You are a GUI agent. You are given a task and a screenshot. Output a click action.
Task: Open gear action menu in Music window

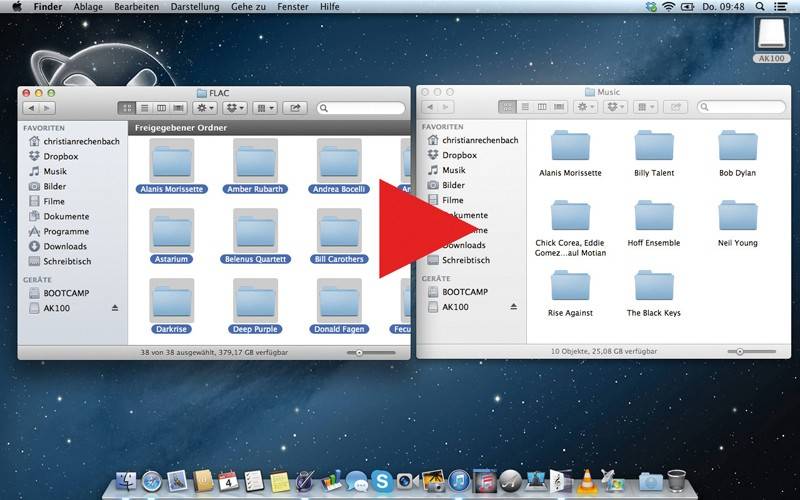point(586,107)
